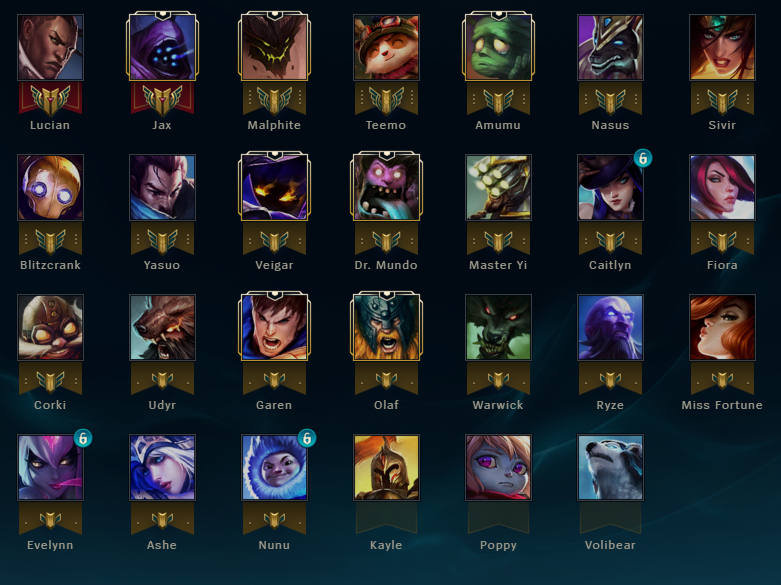This screenshot has width=781, height=585.
Task: Choose the Warwick champion portrait
Action: [499, 327]
